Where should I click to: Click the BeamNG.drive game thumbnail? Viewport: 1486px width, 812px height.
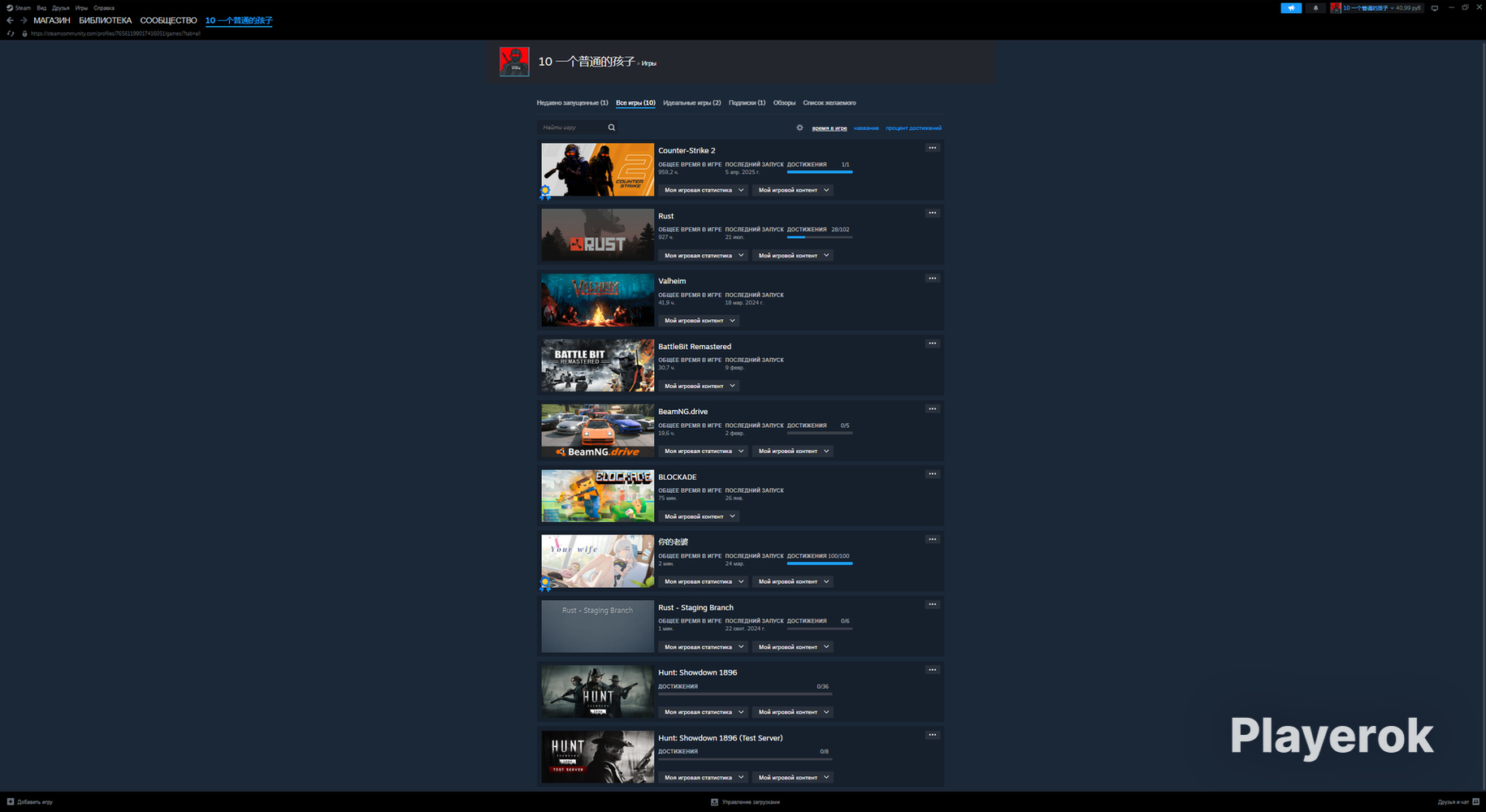pos(598,430)
